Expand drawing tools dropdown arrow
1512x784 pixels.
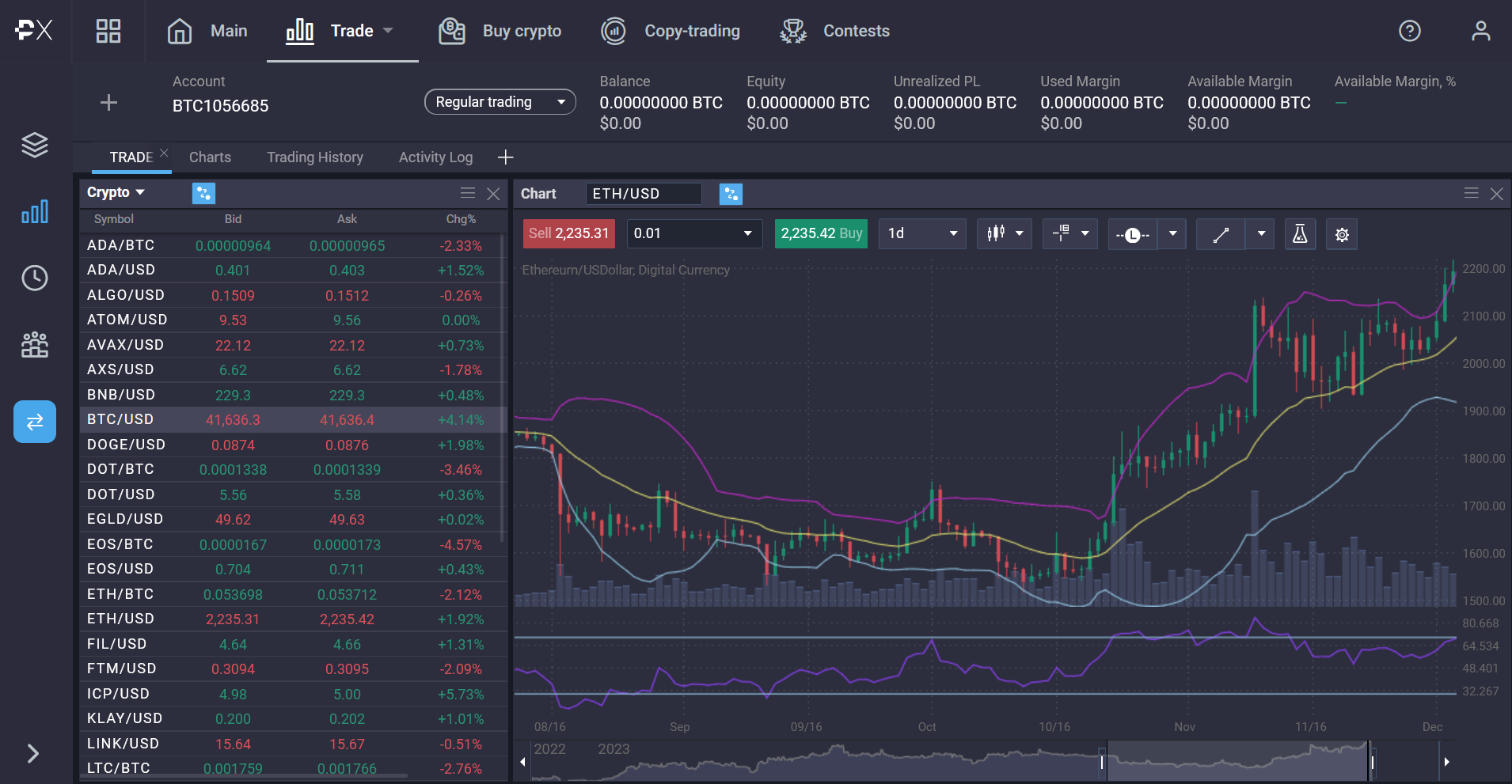(1261, 233)
